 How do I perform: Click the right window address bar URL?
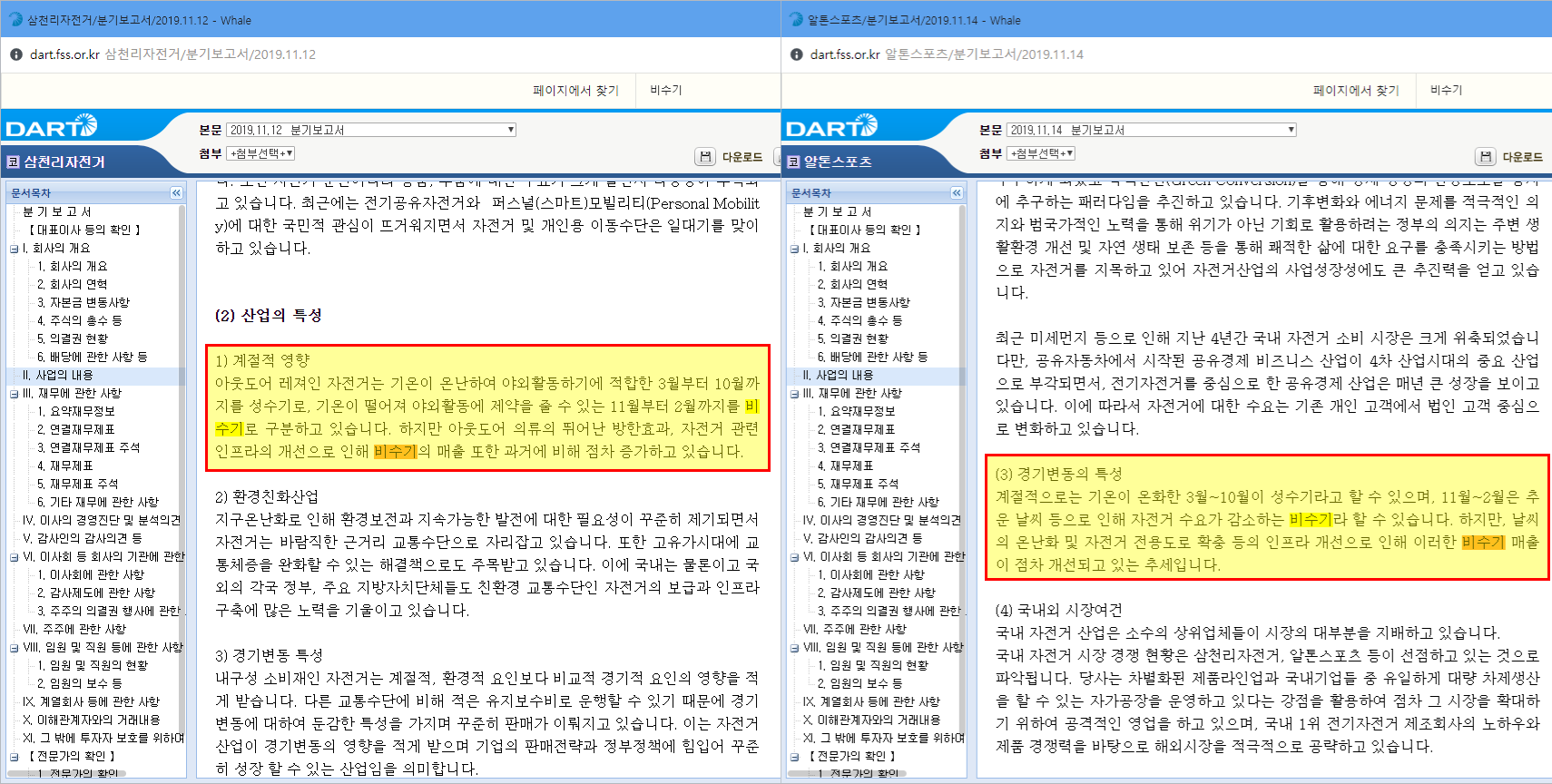point(947,54)
